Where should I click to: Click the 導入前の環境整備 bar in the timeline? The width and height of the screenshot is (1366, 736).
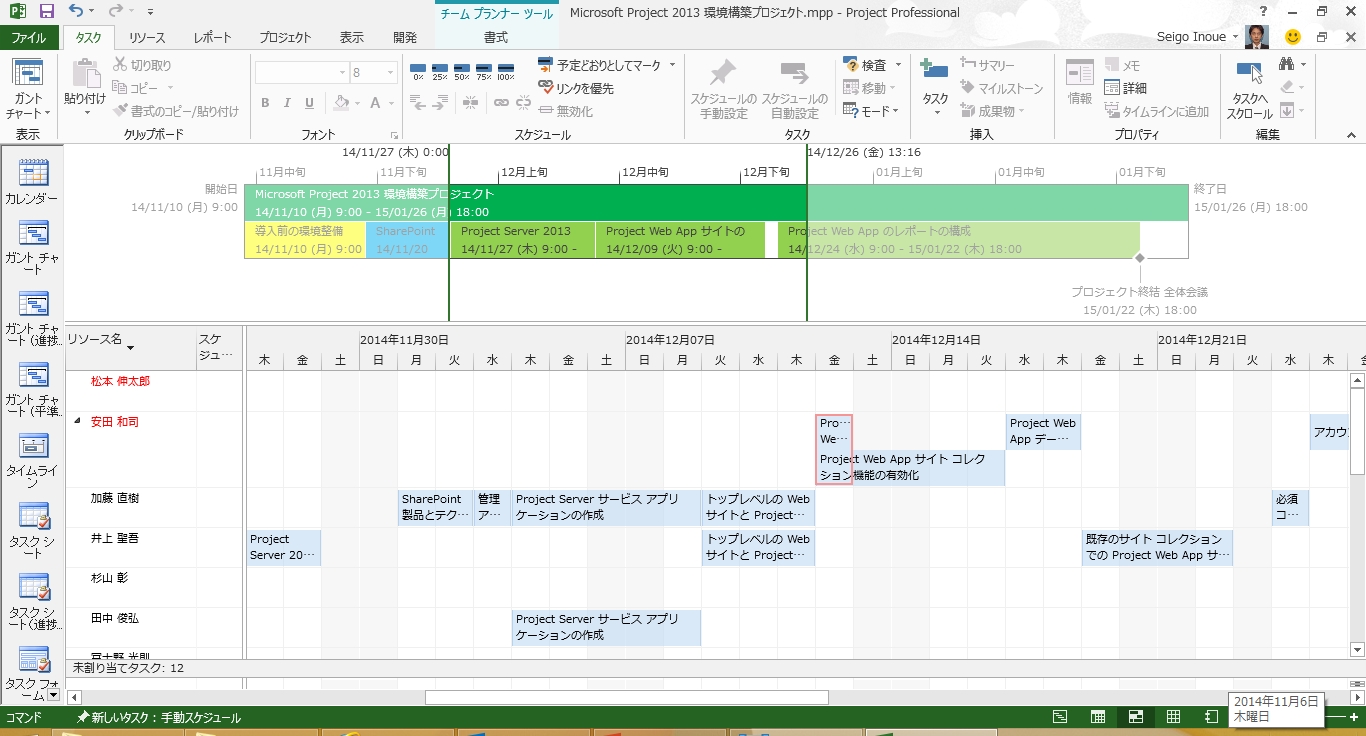point(305,240)
